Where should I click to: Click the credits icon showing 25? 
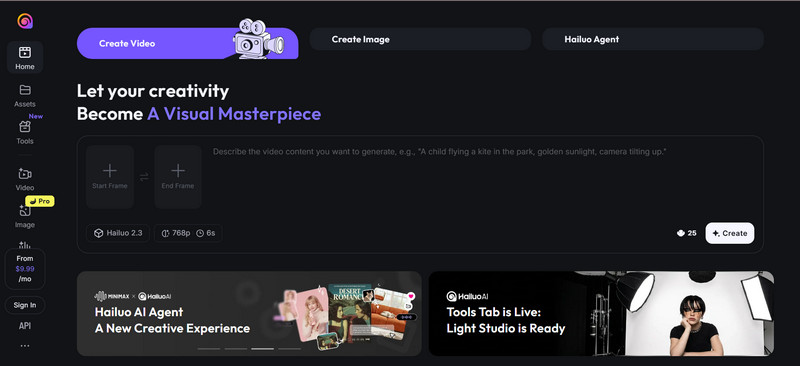pyautogui.click(x=680, y=233)
